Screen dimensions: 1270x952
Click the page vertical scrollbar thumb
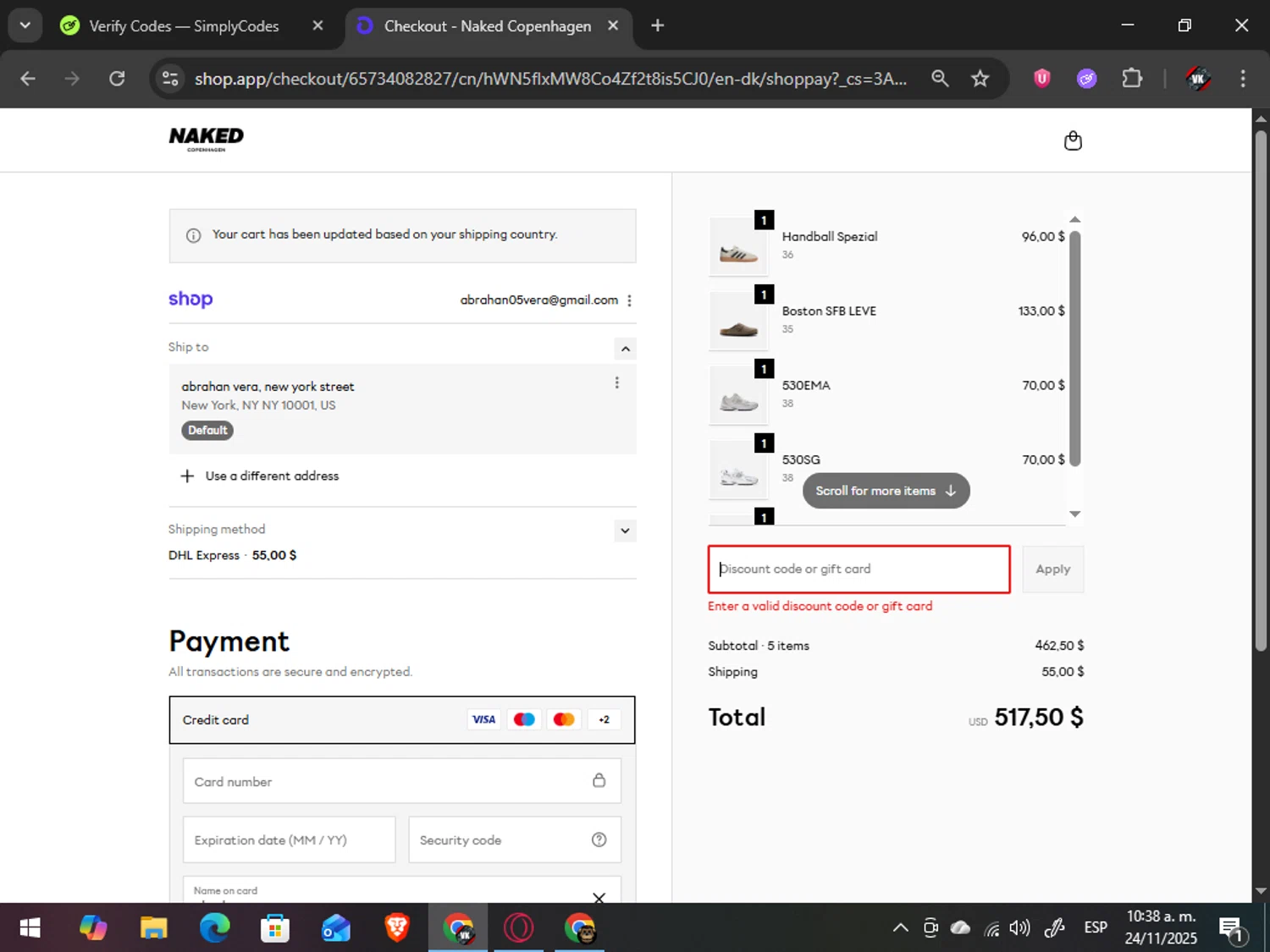click(1261, 389)
